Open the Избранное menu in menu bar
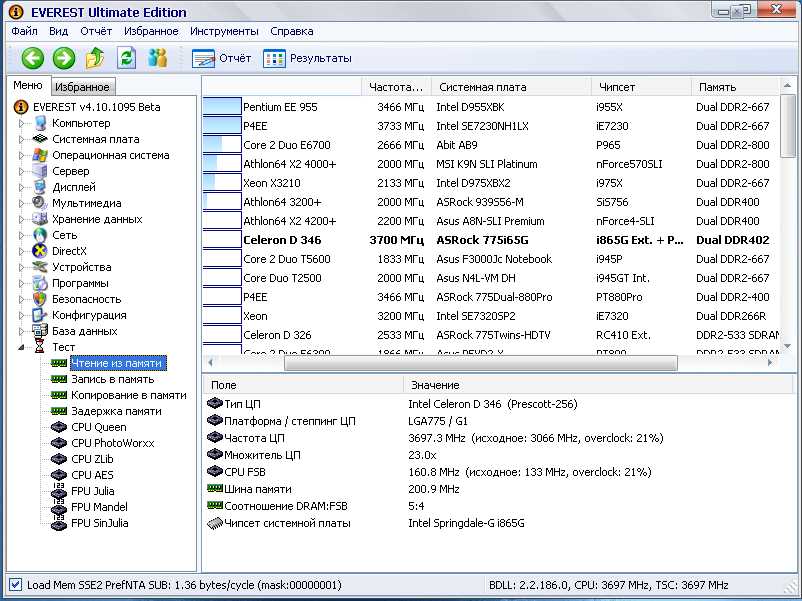Viewport: 802px width, 601px height. [151, 31]
